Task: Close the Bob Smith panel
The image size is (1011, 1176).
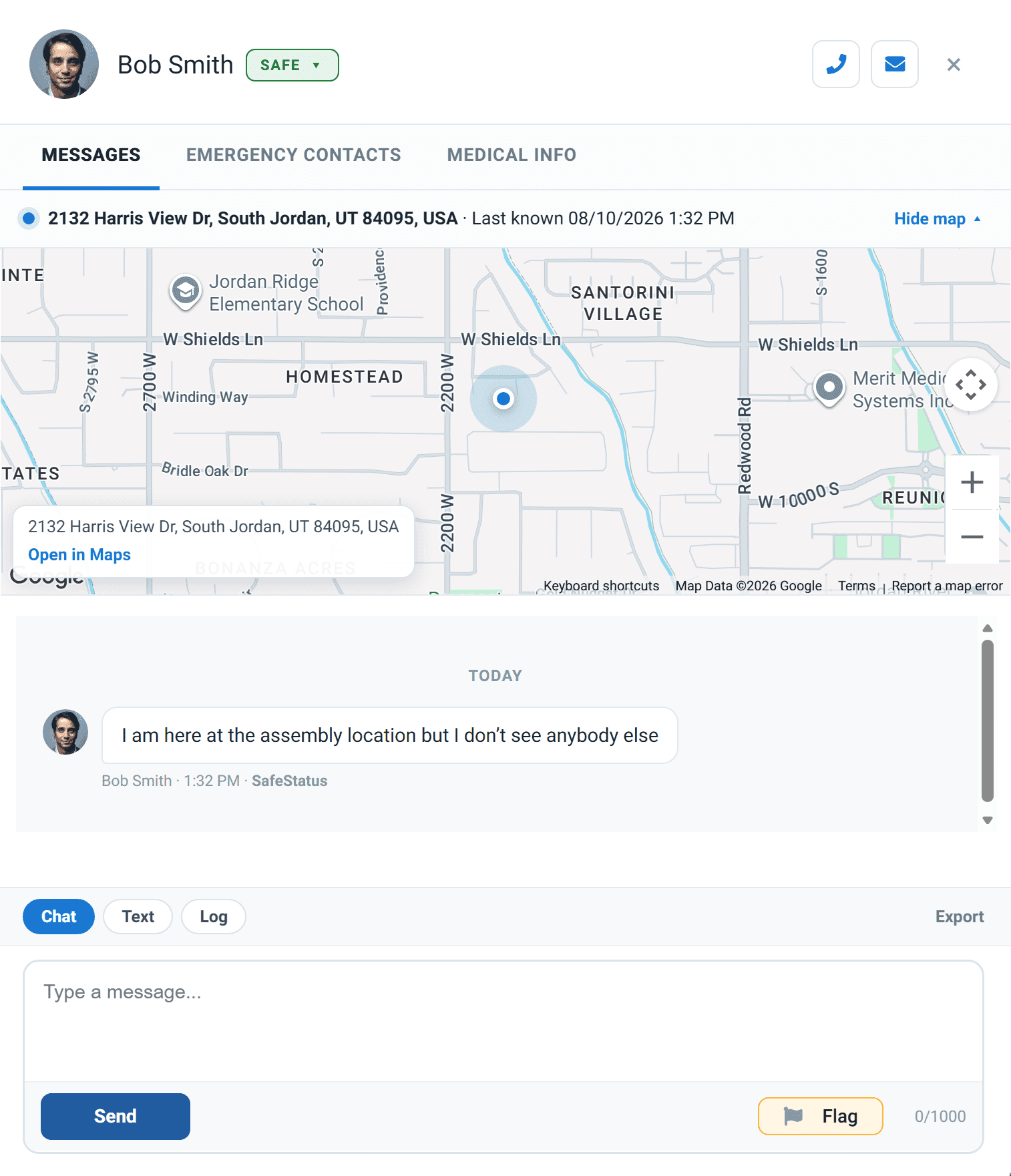Action: pos(954,65)
